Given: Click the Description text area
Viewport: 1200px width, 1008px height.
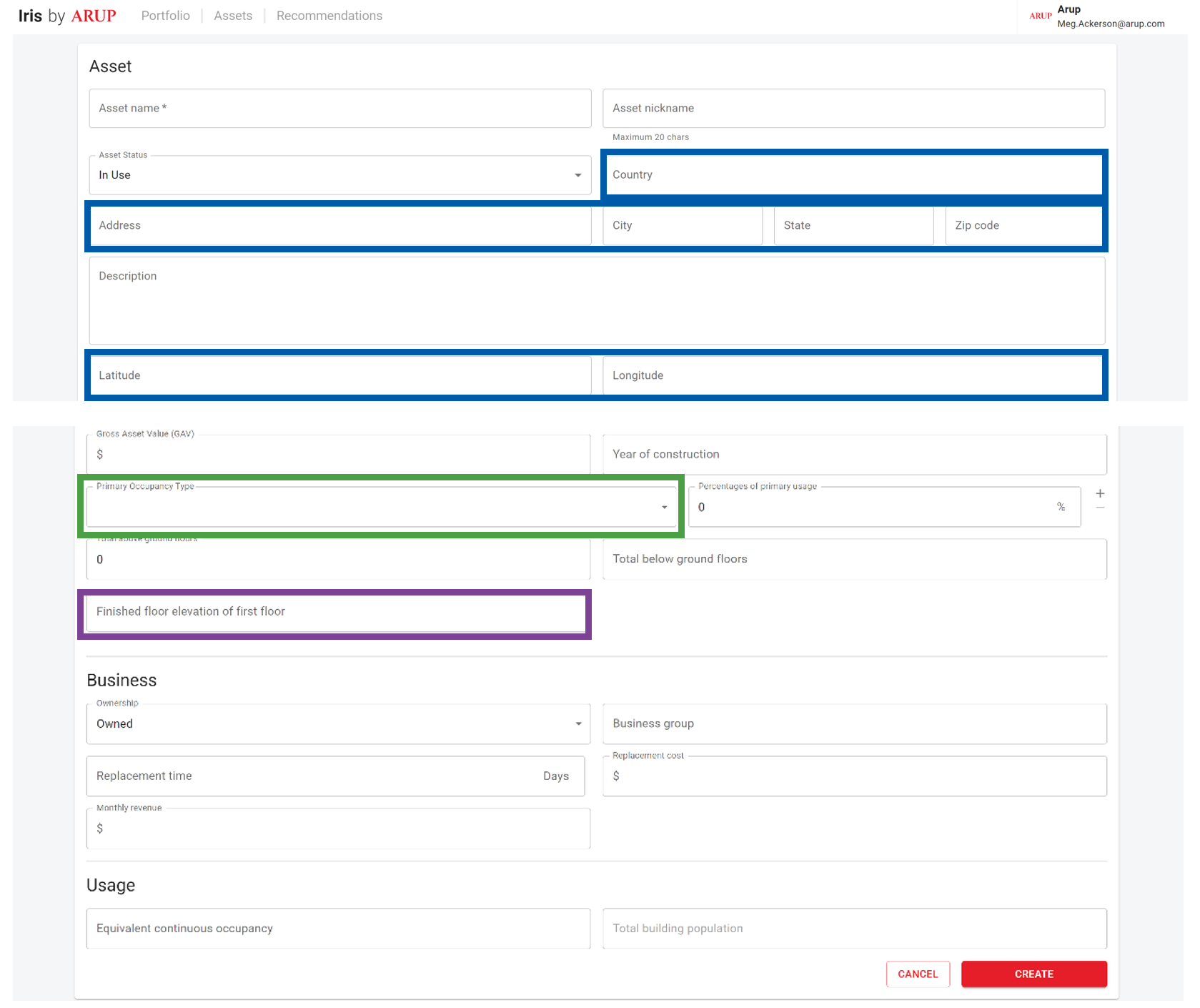Looking at the screenshot, I should tap(596, 300).
